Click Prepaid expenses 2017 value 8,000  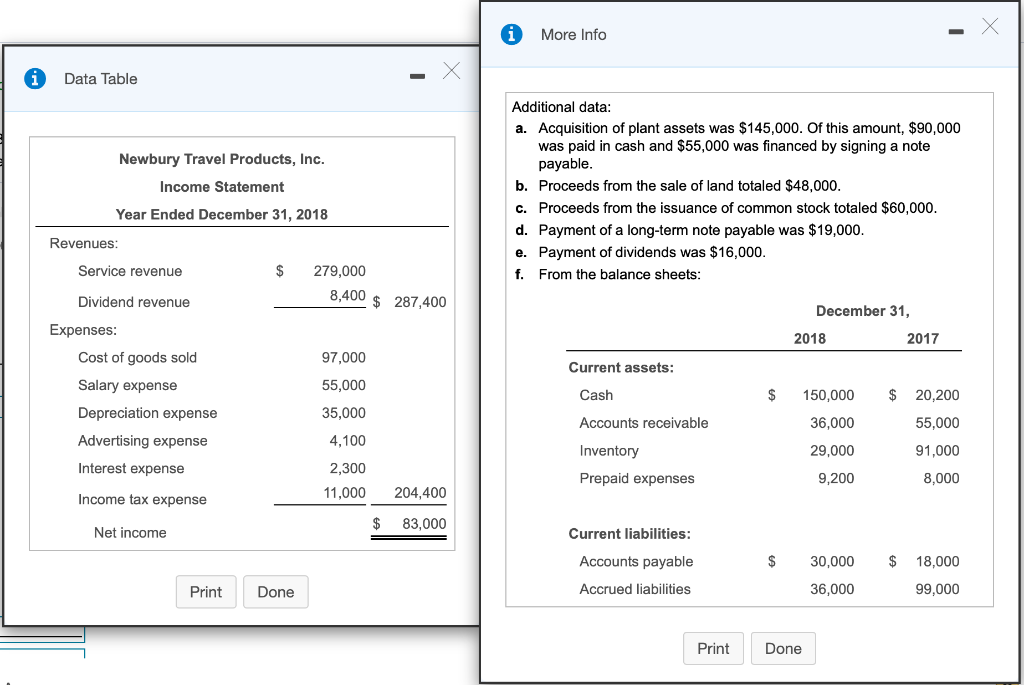[941, 479]
